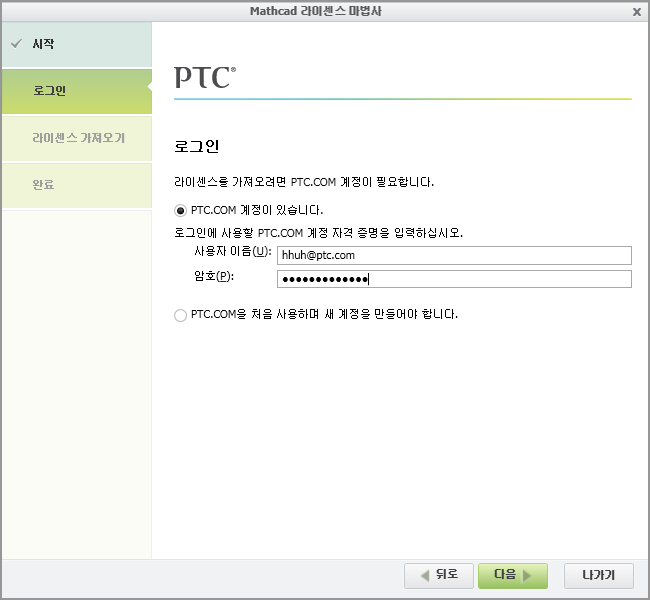Click the 암호(P) label
This screenshot has width=650, height=600.
click(214, 276)
